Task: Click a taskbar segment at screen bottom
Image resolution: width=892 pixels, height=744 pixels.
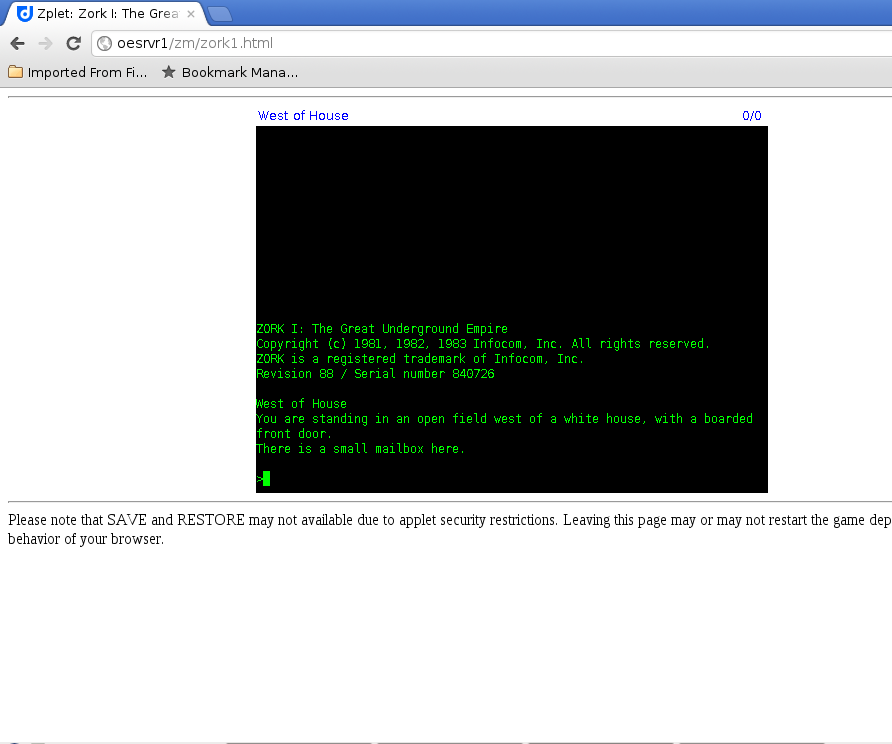Action: 299,741
